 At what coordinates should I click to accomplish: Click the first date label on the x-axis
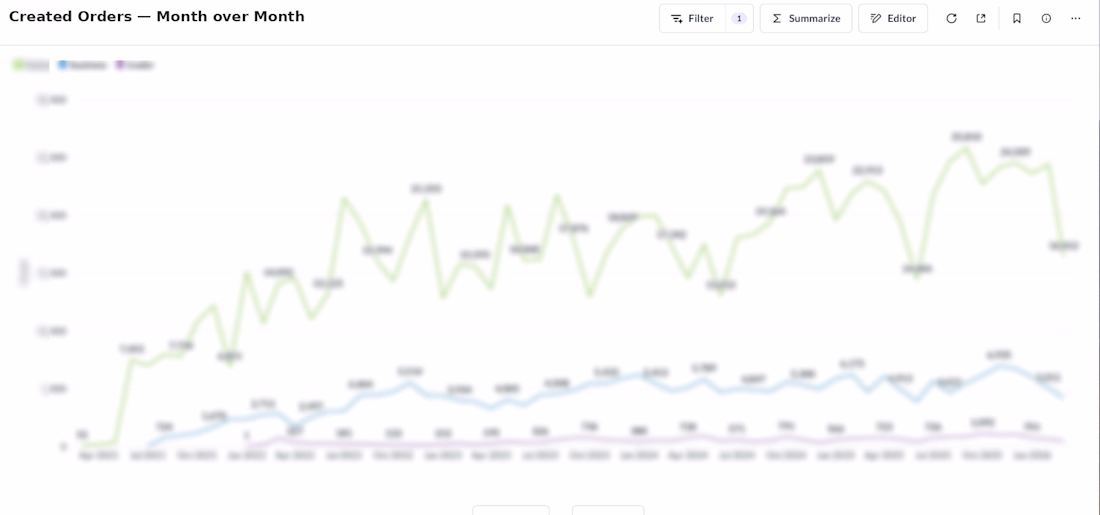tap(98, 455)
